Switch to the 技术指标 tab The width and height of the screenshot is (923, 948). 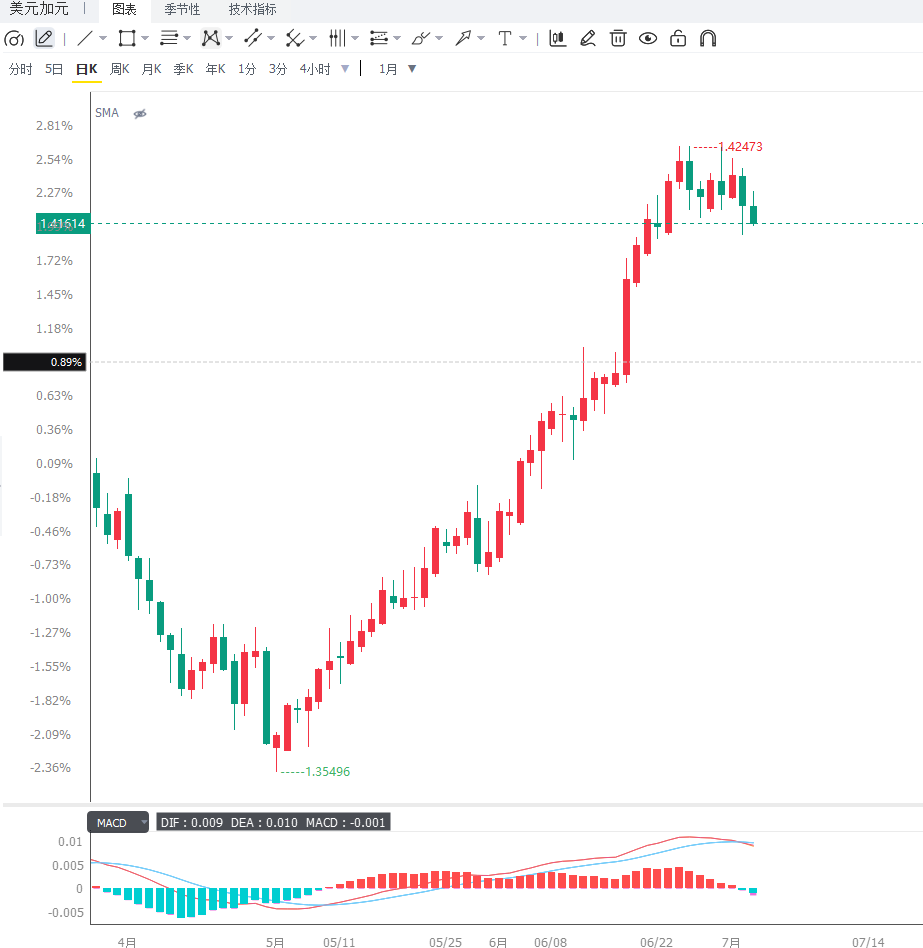(253, 10)
